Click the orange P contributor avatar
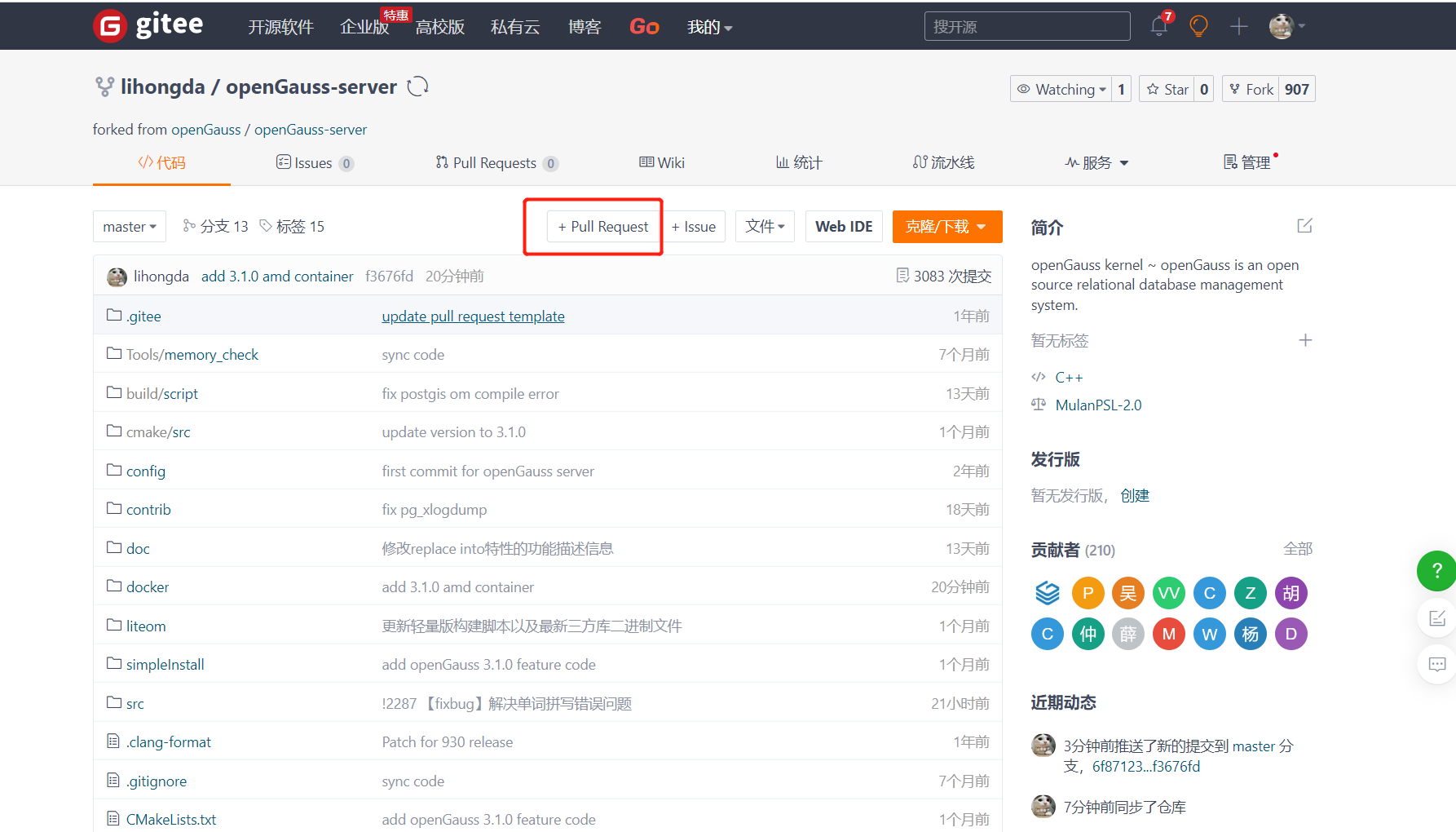The height and width of the screenshot is (832, 1456). tap(1088, 593)
